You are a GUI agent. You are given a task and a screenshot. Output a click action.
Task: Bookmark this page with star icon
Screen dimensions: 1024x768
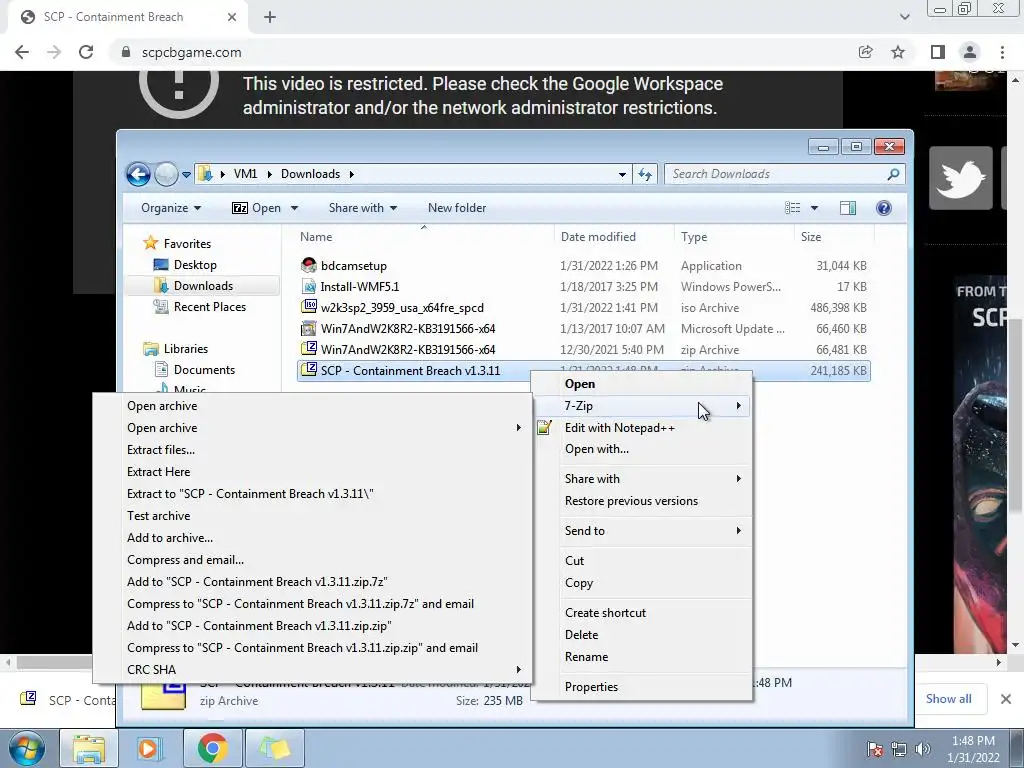[898, 52]
